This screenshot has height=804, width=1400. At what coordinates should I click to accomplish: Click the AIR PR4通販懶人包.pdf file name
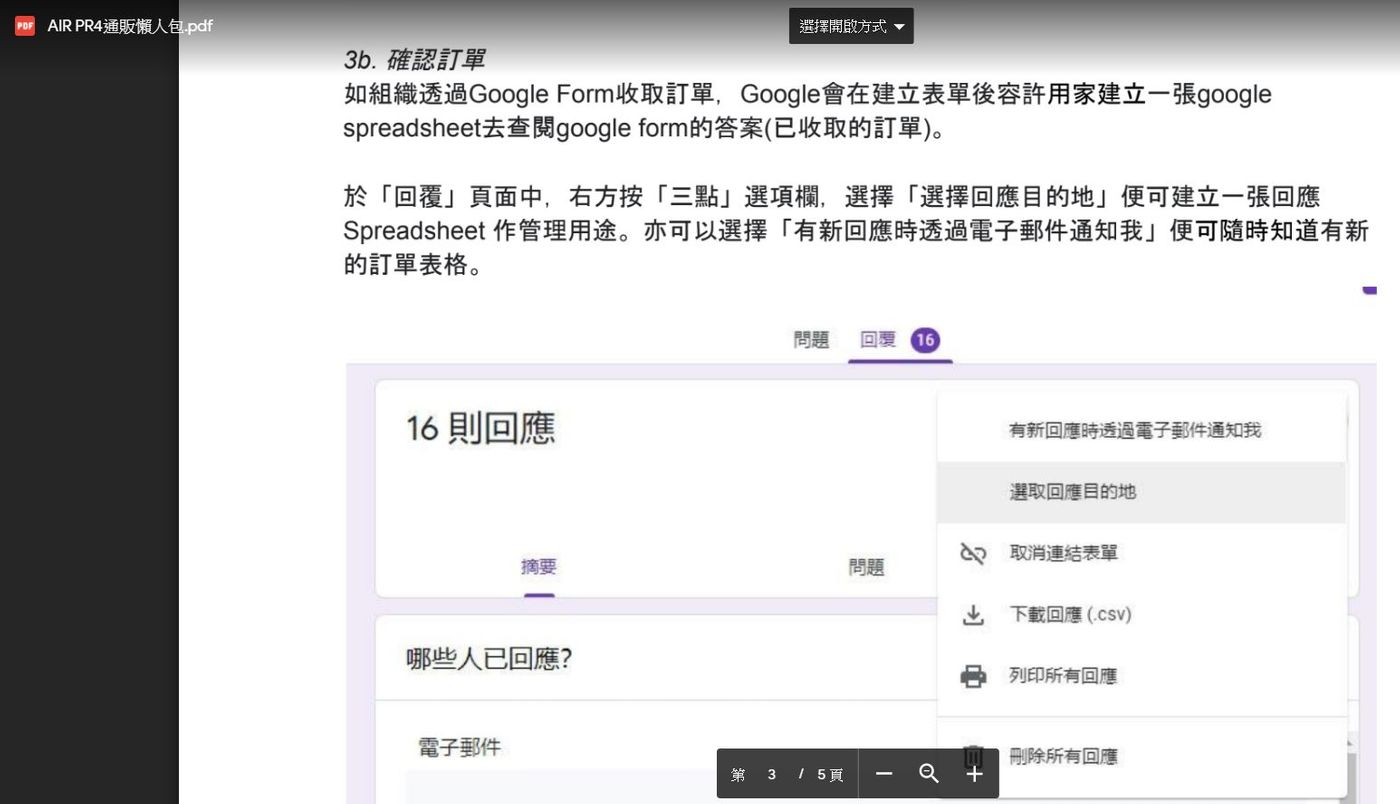(130, 26)
